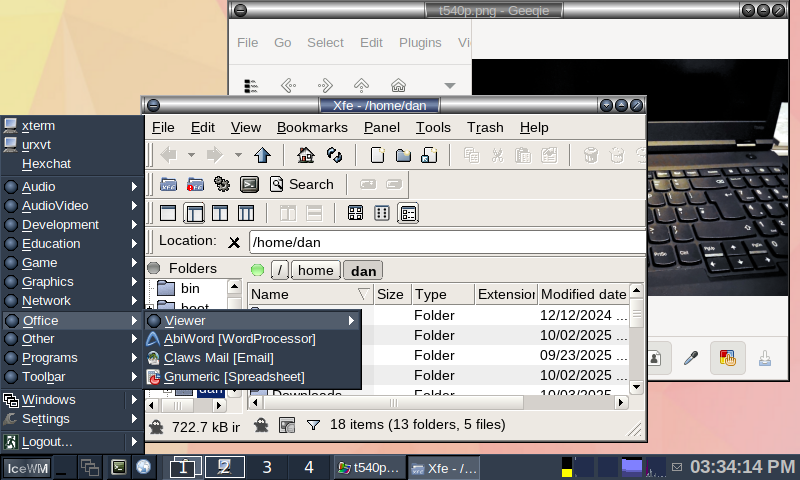Screen dimensions: 800x480
Task: Expand the Viewer submenu
Action: coord(253,320)
